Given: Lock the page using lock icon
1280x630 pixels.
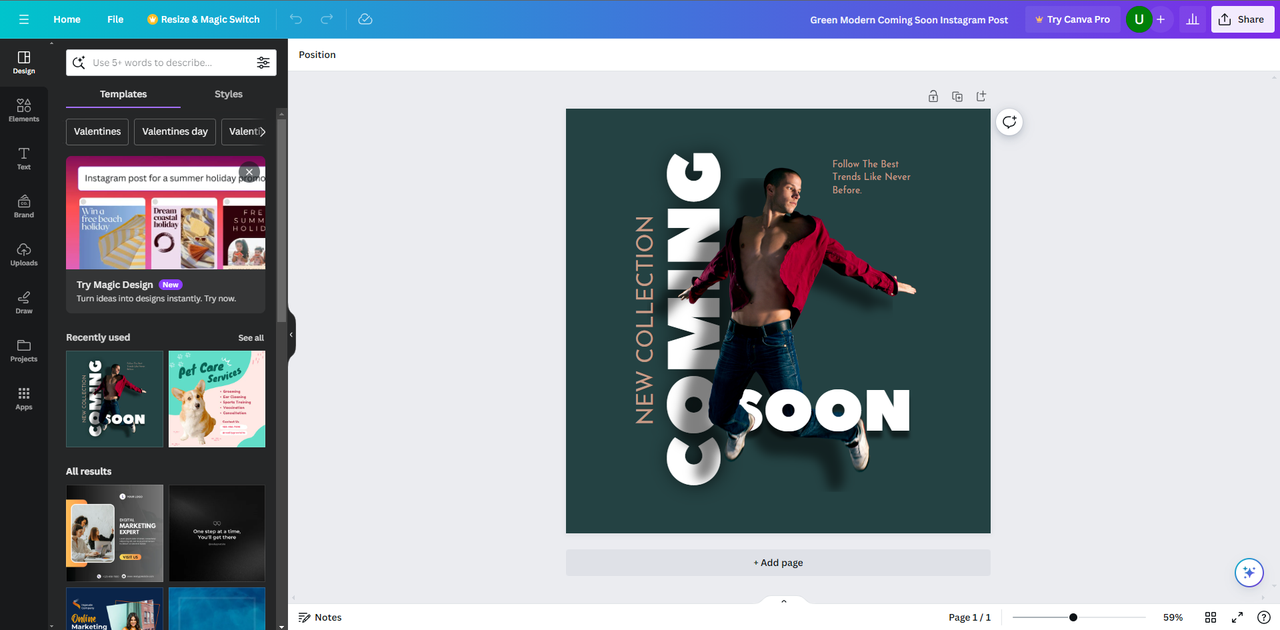Looking at the screenshot, I should pyautogui.click(x=933, y=96).
